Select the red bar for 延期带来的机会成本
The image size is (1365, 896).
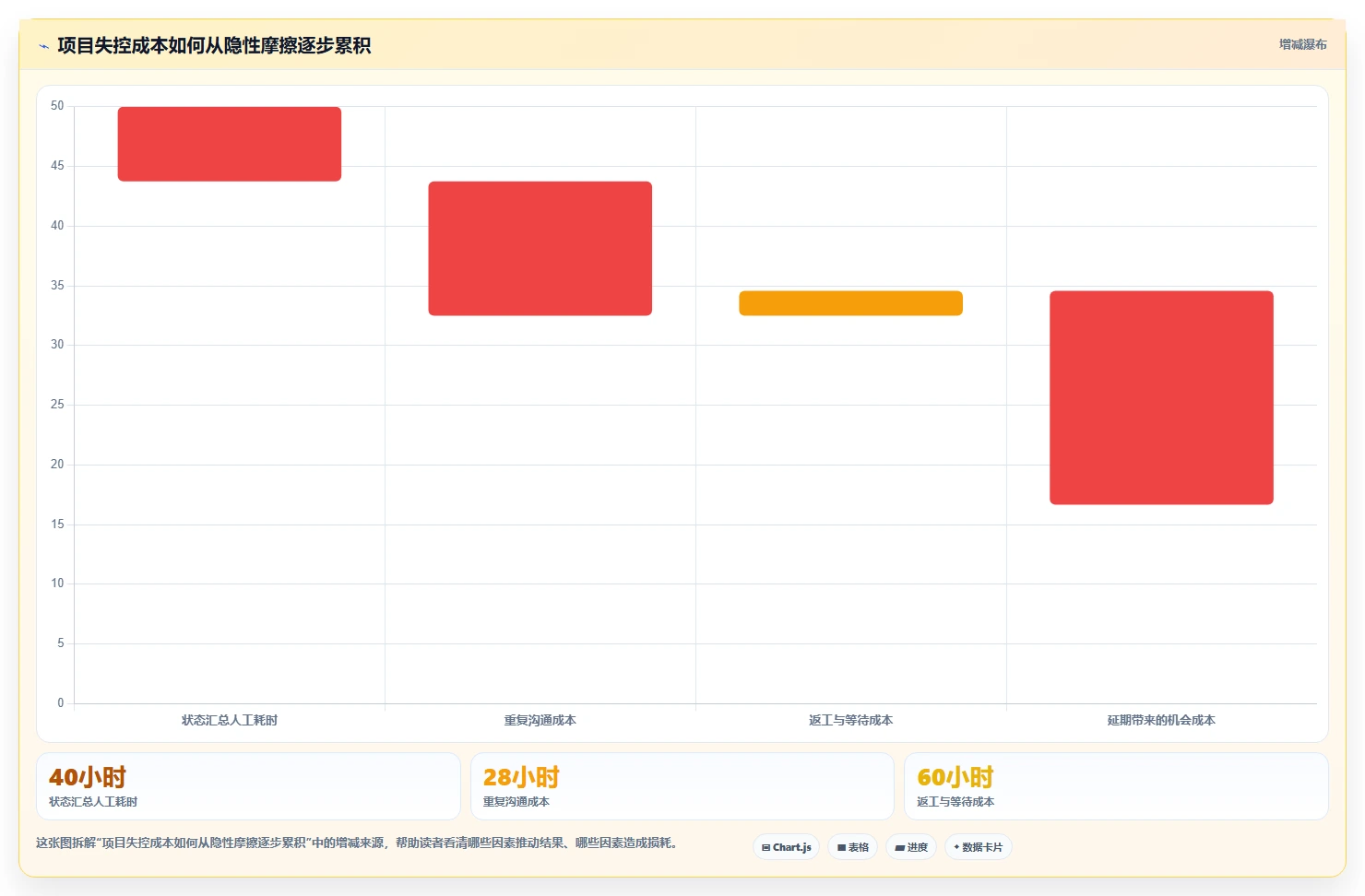[1161, 397]
